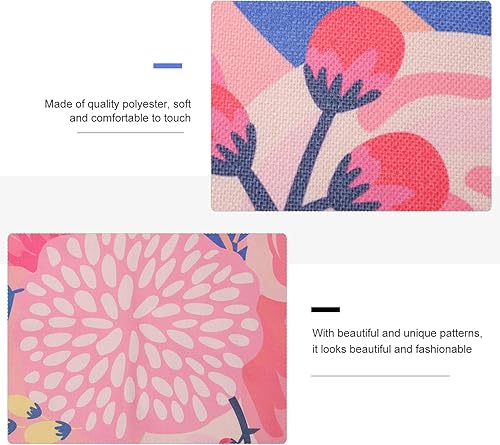The width and height of the screenshot is (500, 445).
Task: Click the lower red berry in fabric photo
Action: (400, 170)
